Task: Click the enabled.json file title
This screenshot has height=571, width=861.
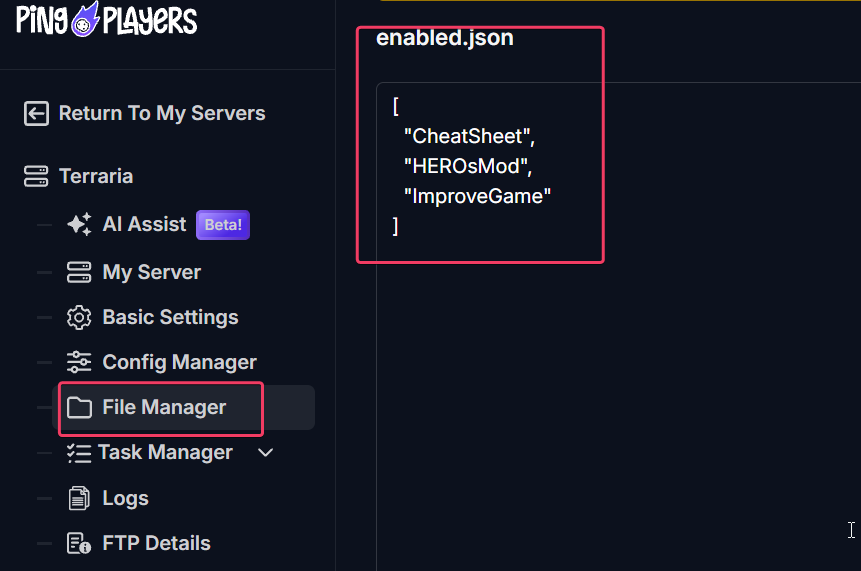Action: [445, 38]
